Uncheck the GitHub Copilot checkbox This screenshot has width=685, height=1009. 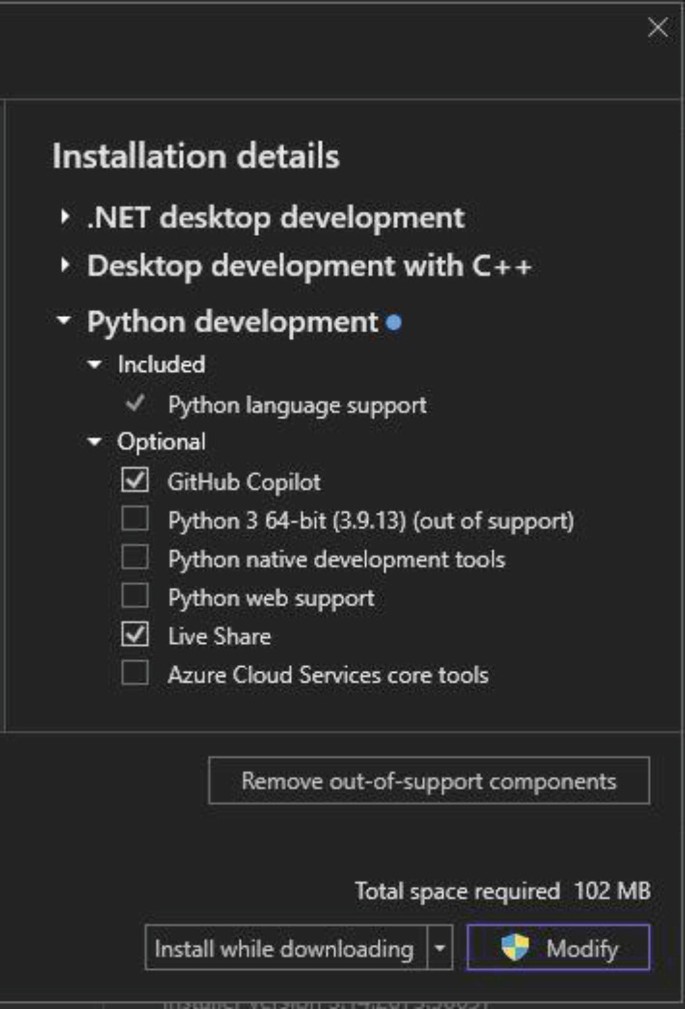click(135, 481)
